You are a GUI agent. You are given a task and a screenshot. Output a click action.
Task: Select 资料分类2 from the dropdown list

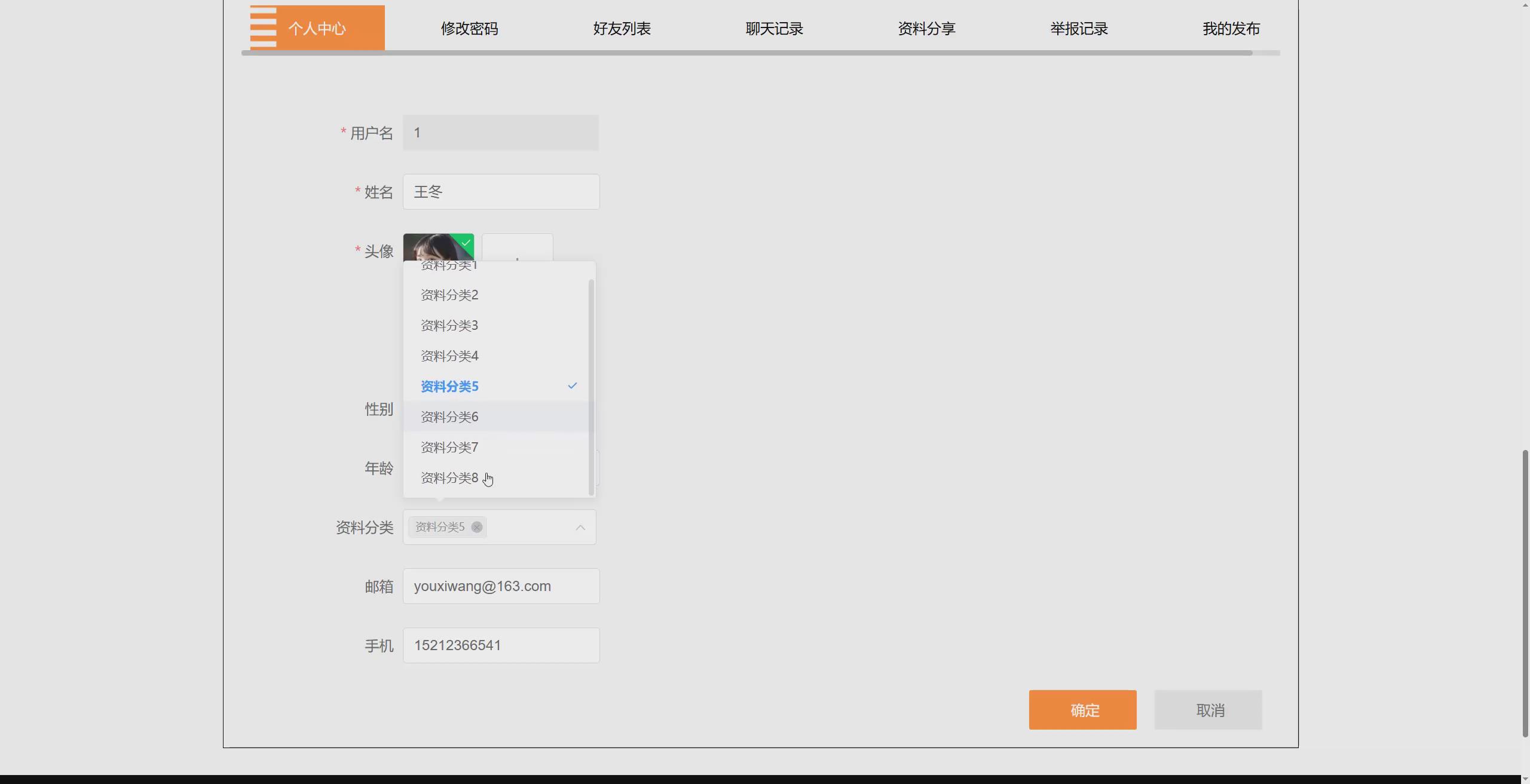click(x=448, y=295)
